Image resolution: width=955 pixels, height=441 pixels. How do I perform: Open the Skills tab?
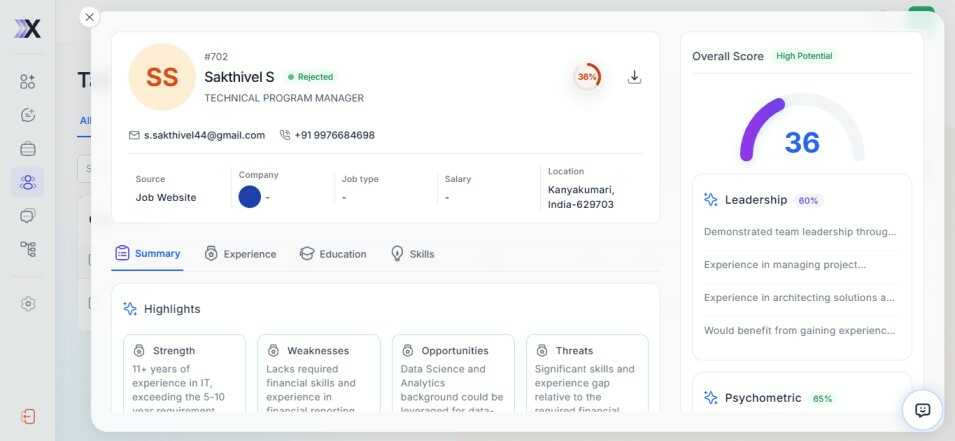[412, 254]
